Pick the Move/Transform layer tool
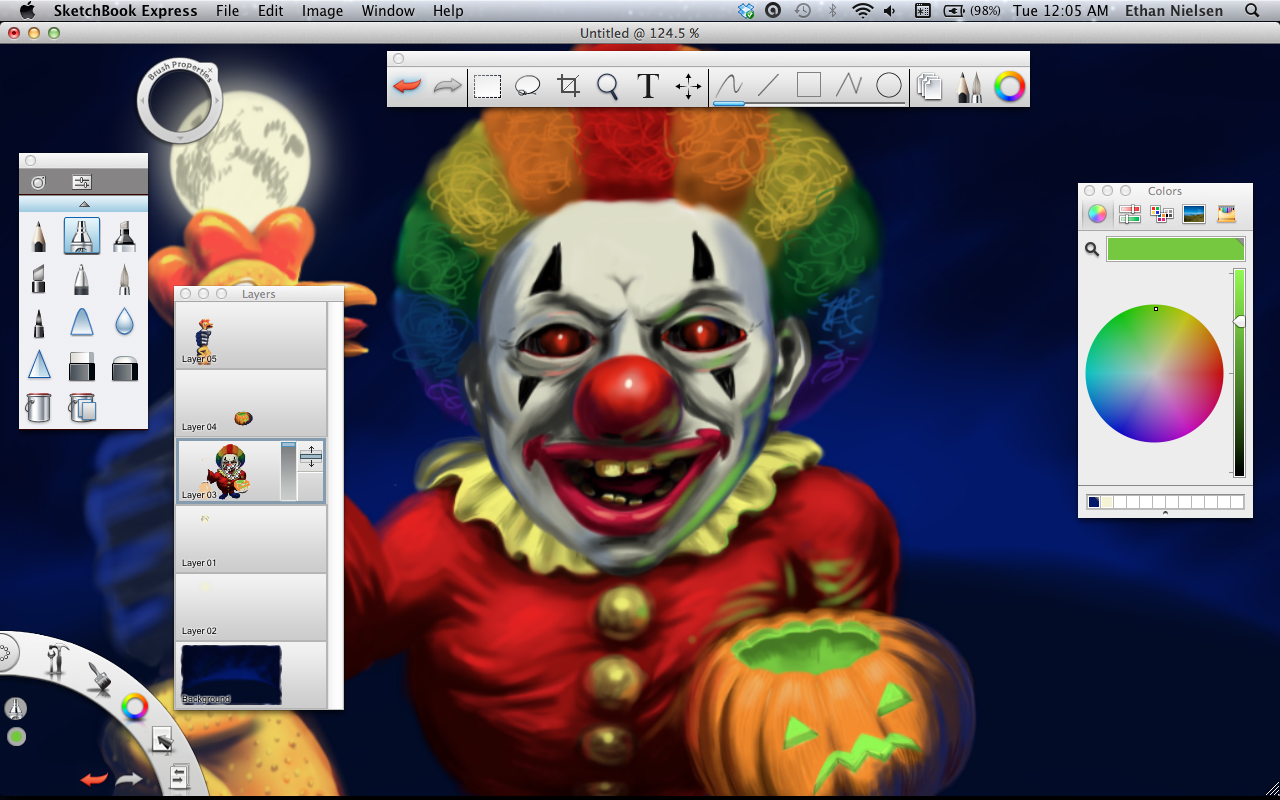The image size is (1280, 800). pos(689,86)
